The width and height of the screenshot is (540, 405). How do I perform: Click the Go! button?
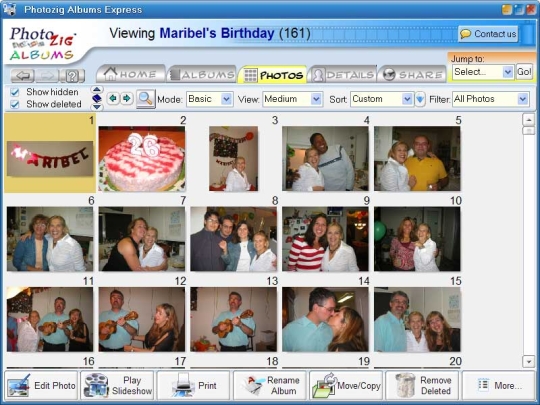[524, 72]
